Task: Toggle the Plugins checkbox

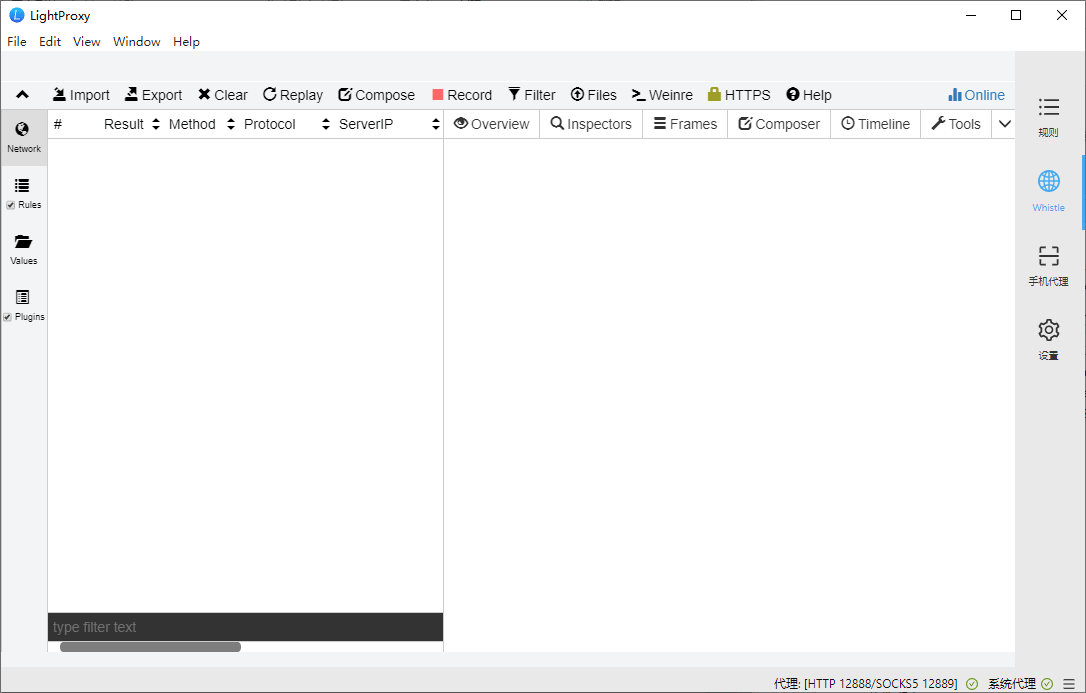Action: [8, 317]
